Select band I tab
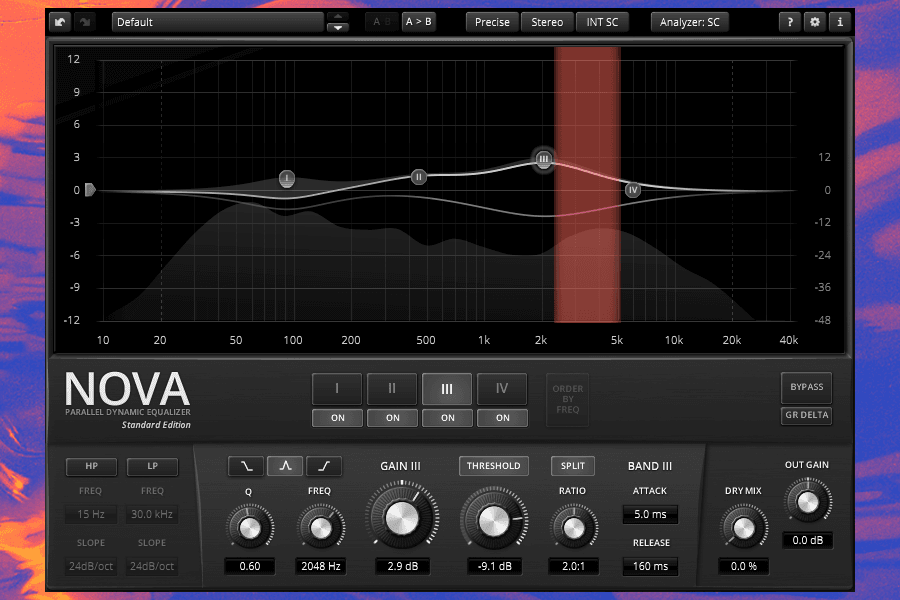900x600 pixels. [337, 389]
